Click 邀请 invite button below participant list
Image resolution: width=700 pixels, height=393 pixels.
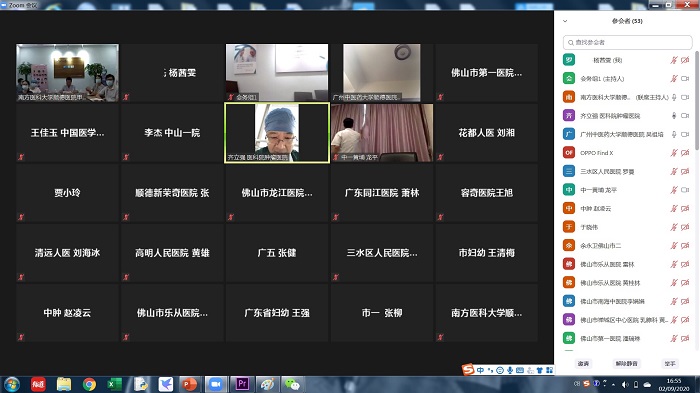point(583,364)
